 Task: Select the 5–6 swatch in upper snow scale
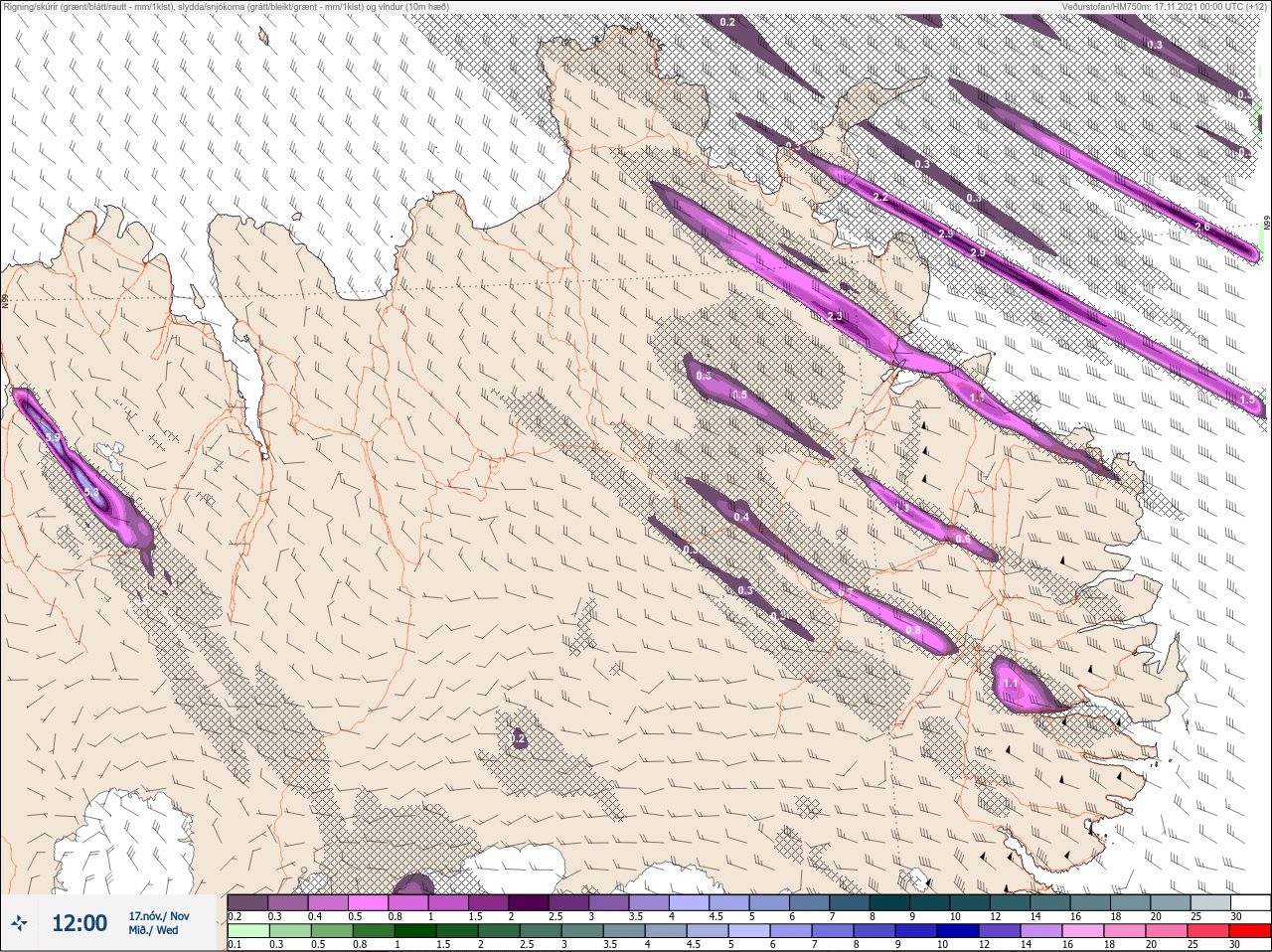click(x=769, y=903)
